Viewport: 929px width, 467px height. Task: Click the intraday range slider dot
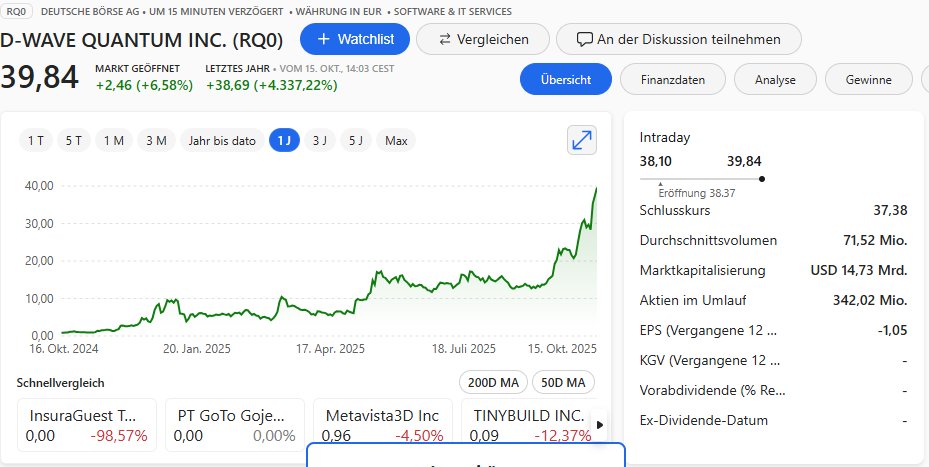[761, 178]
